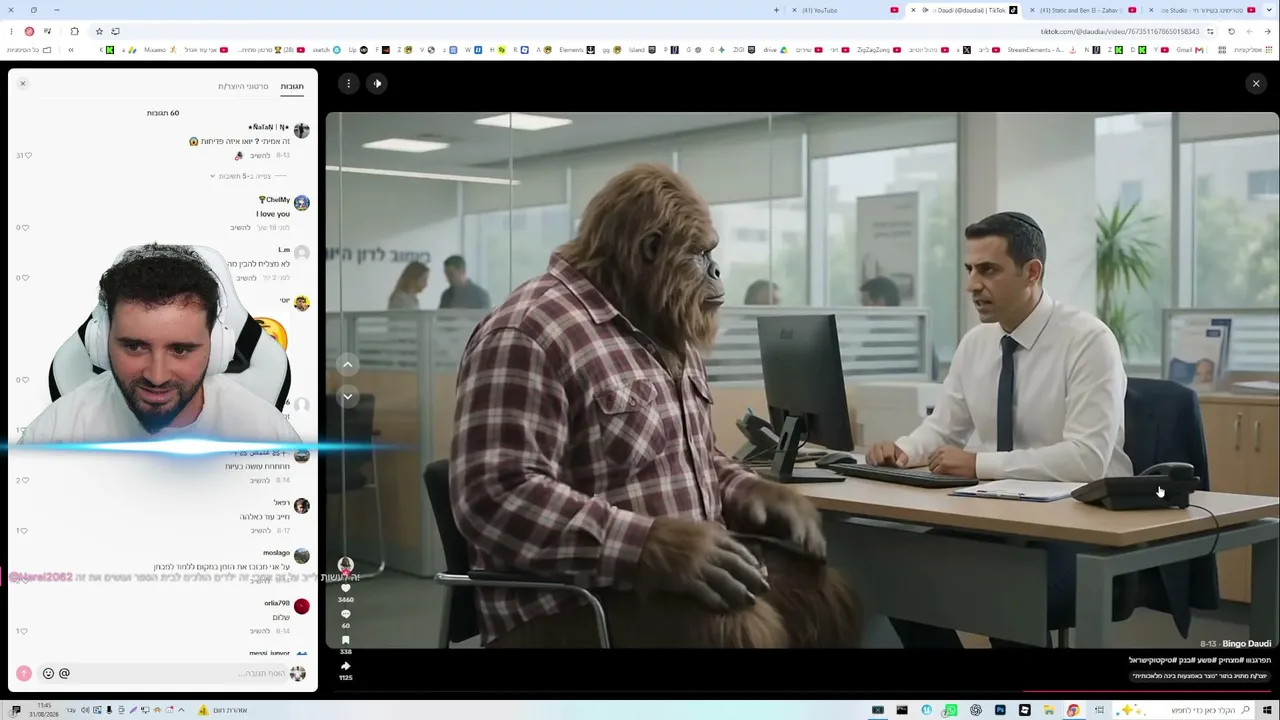1280x720 pixels.
Task: Like the comment by L.m
Action: click(27, 277)
